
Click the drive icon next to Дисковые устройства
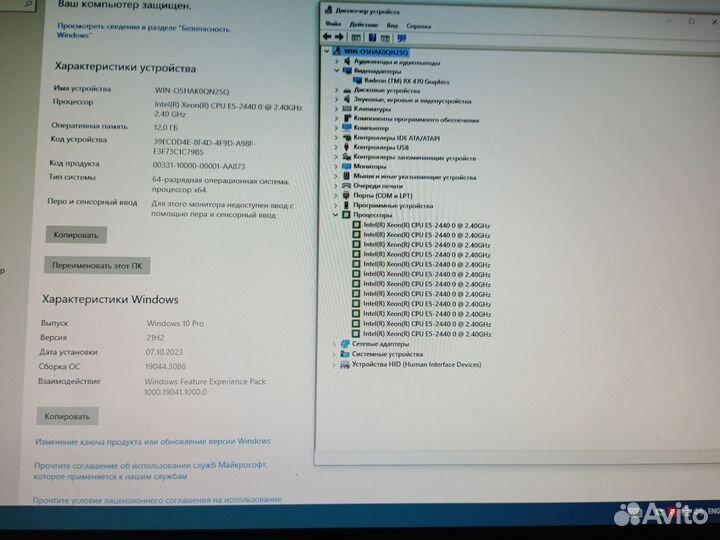347,90
